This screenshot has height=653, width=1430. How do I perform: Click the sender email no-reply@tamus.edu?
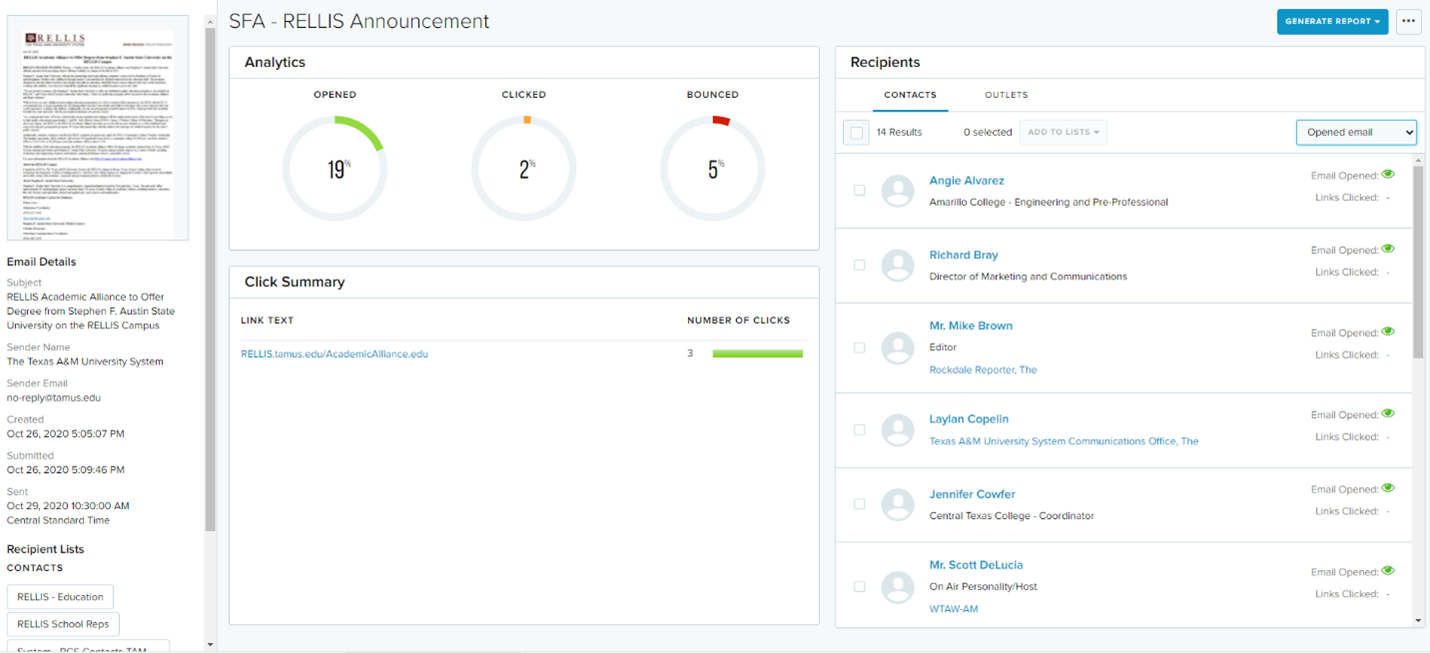pos(54,398)
